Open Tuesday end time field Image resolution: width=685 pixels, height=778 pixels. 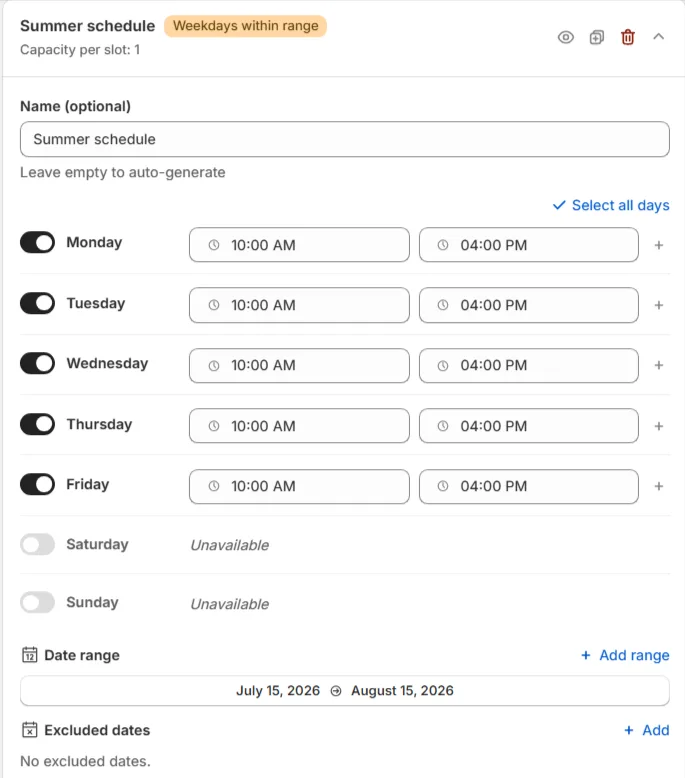click(x=529, y=305)
